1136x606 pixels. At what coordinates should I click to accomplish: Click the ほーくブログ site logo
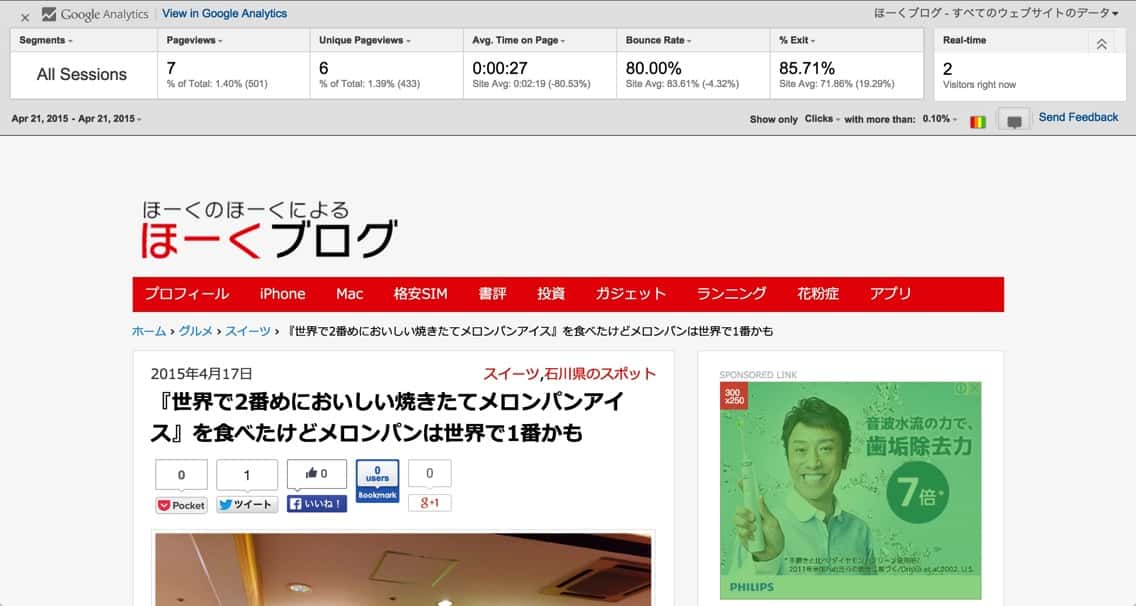[268, 230]
